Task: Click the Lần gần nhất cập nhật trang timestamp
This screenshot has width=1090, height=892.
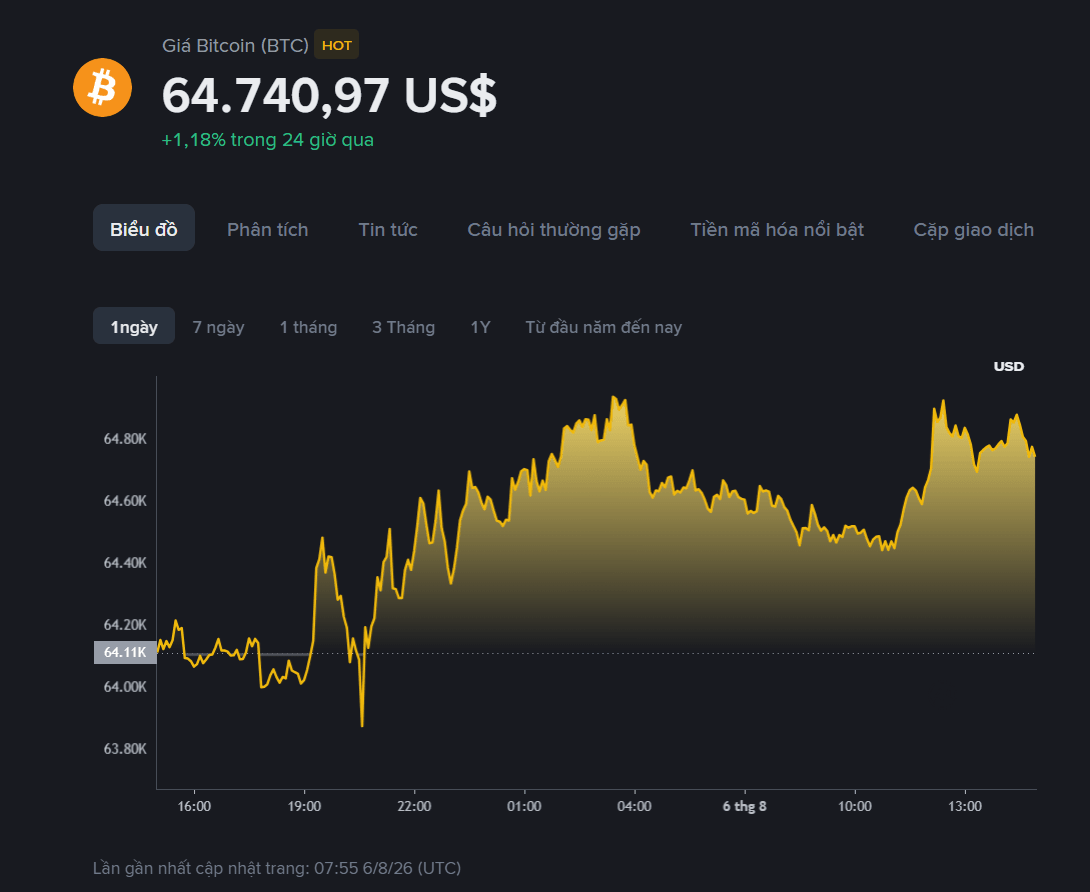Action: click(277, 868)
